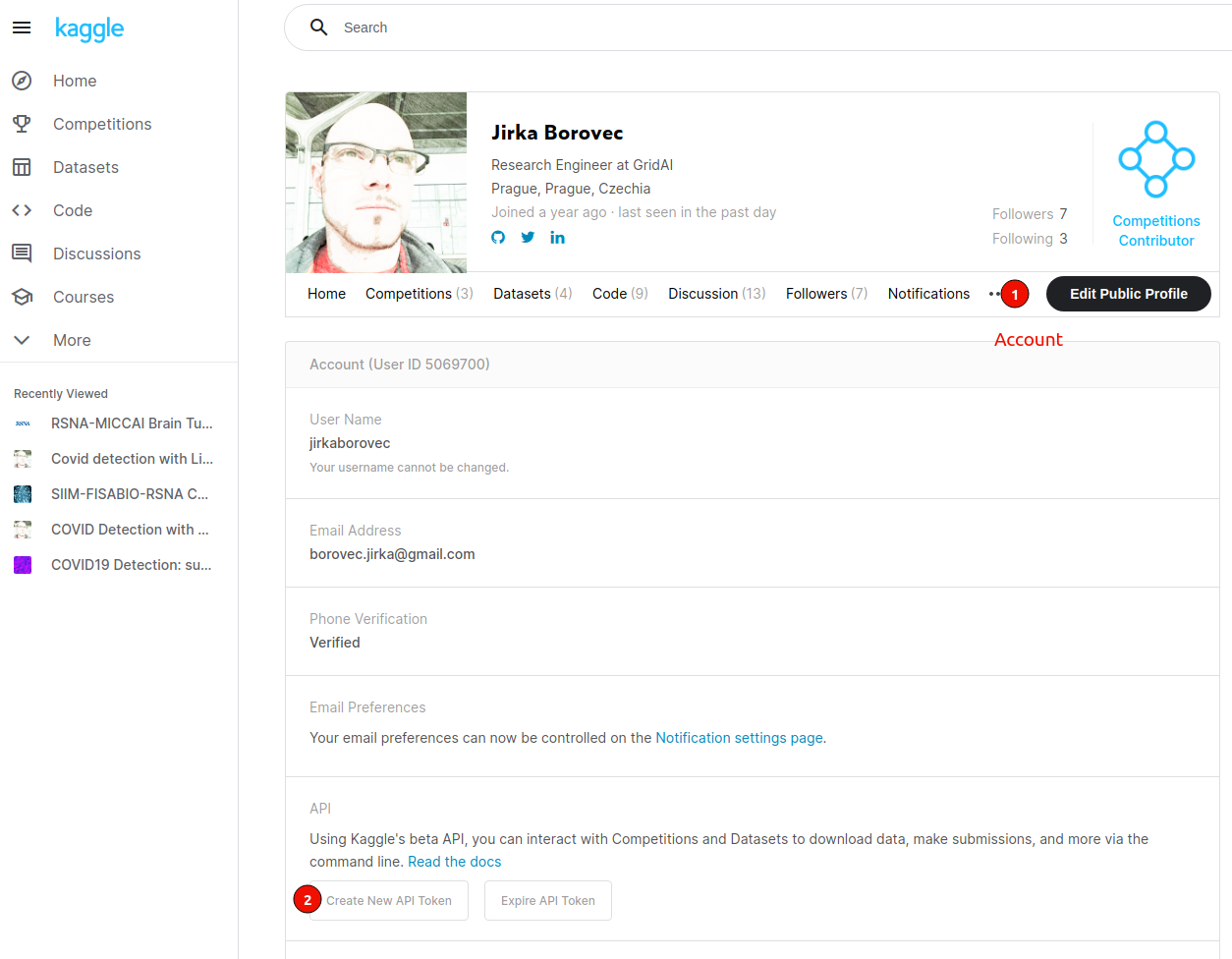The width and height of the screenshot is (1232, 959).
Task: Open Read the docs link
Action: coord(455,862)
